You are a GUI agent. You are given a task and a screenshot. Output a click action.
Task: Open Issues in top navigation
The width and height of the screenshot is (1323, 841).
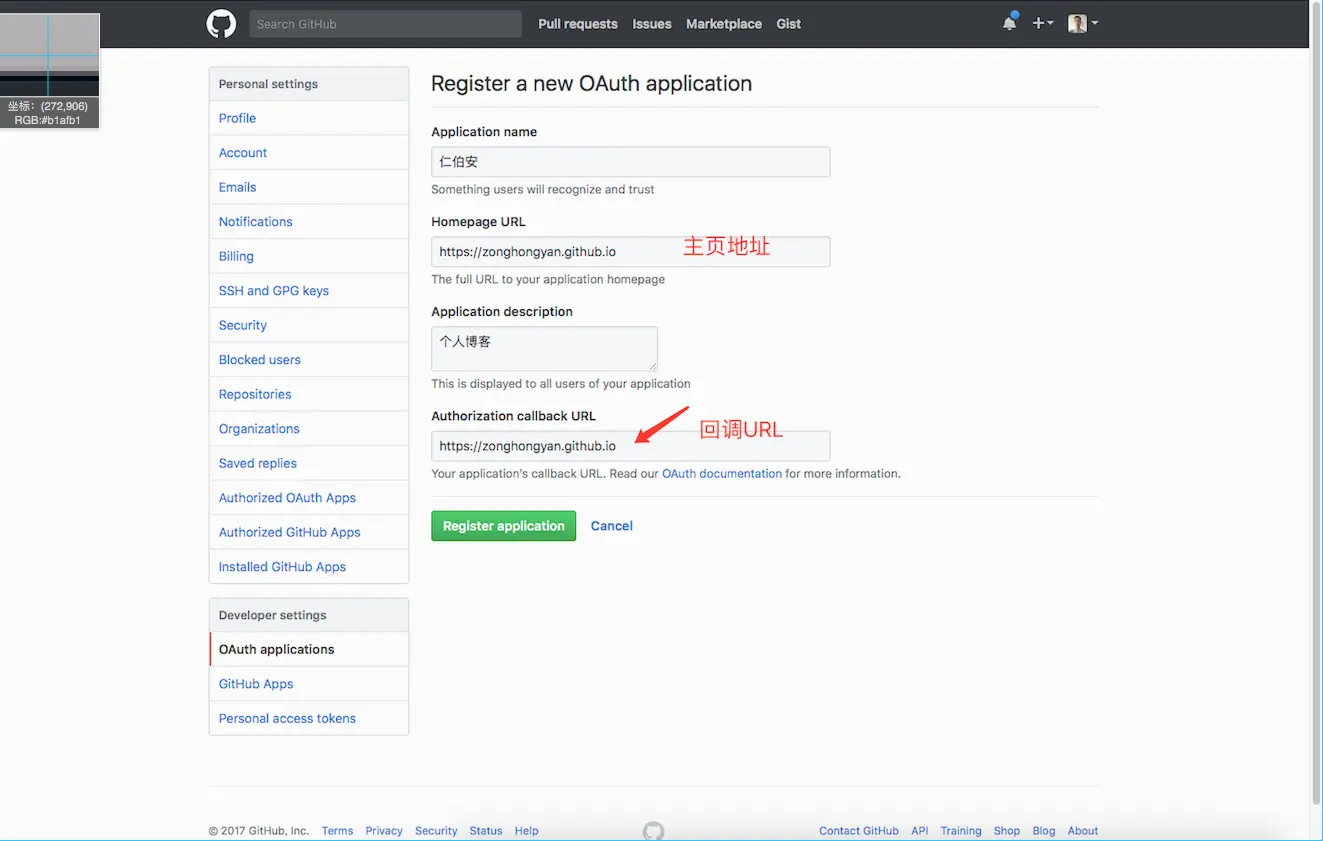pos(652,24)
